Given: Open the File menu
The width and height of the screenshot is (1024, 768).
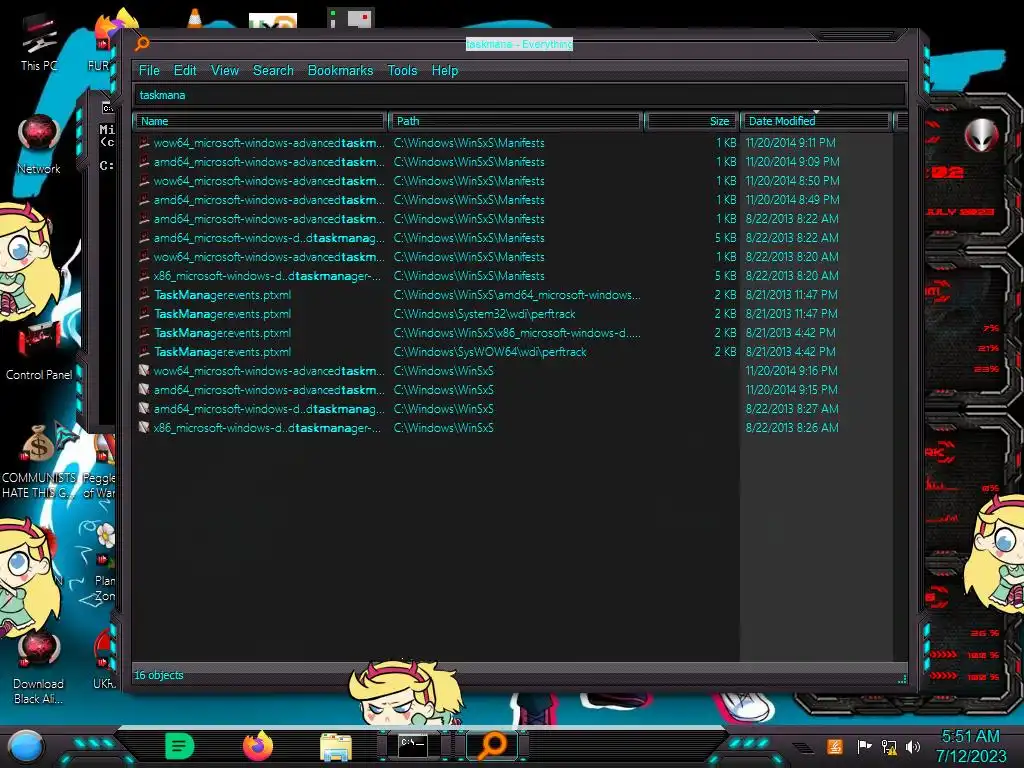Looking at the screenshot, I should pos(149,71).
